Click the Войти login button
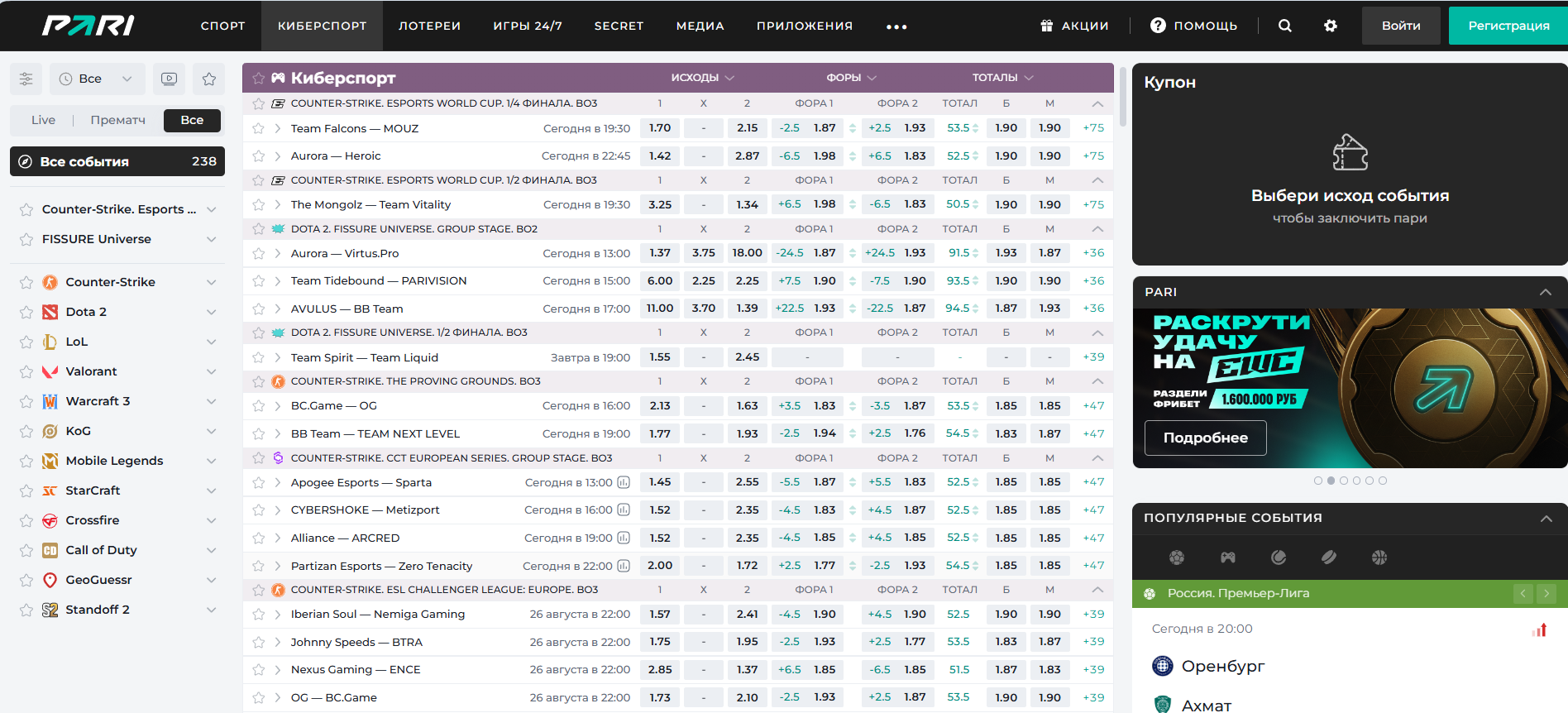This screenshot has width=1568, height=713. [x=1401, y=26]
